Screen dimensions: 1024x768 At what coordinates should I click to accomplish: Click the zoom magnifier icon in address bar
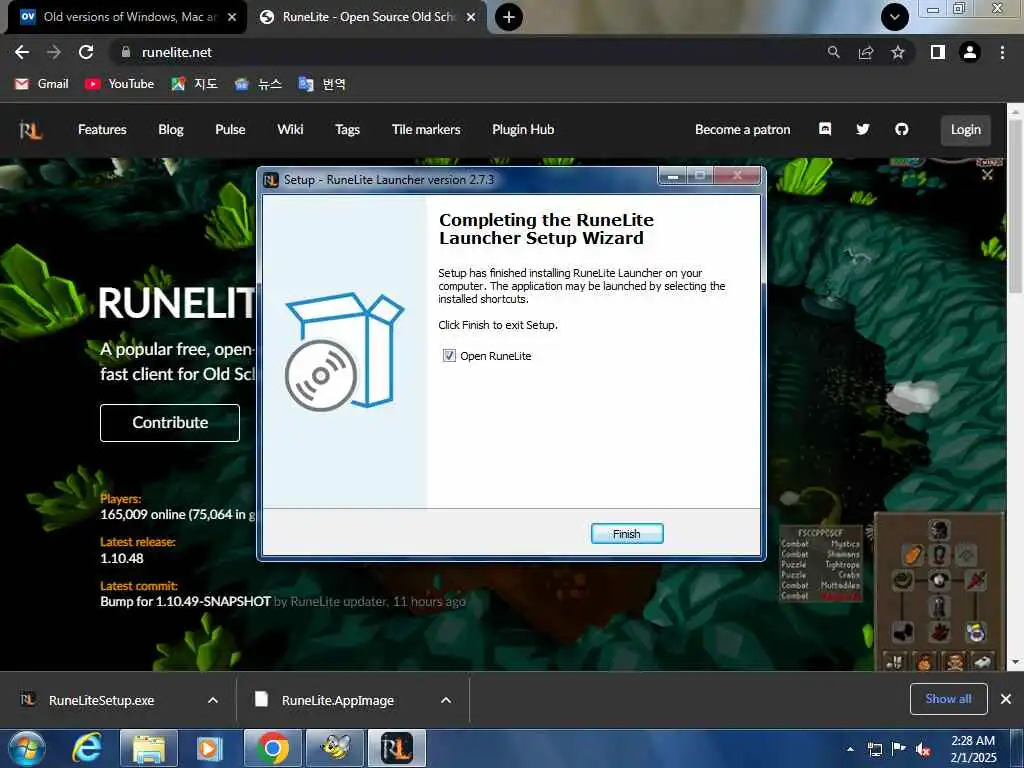[x=833, y=52]
